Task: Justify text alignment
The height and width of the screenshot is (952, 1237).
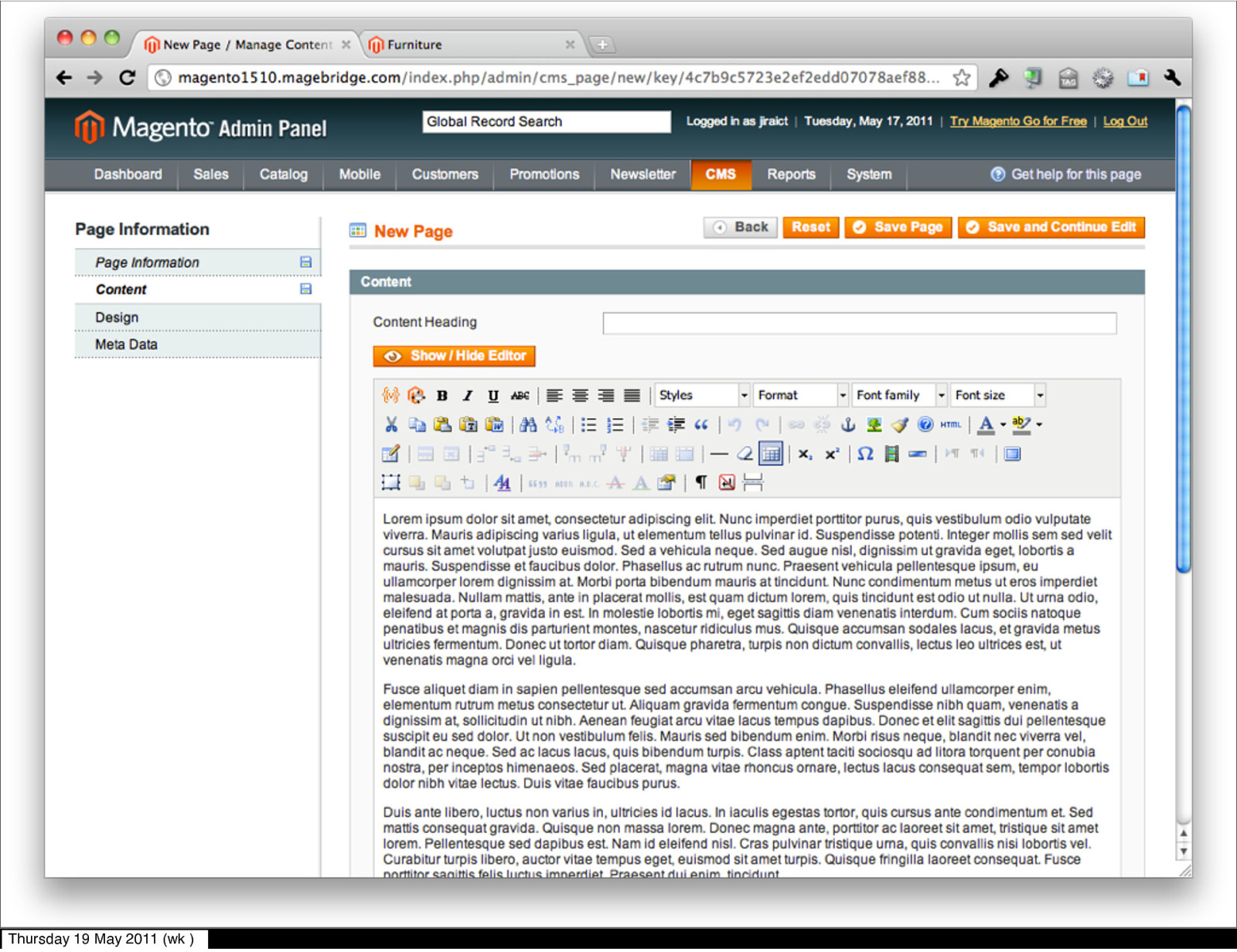Action: point(632,396)
